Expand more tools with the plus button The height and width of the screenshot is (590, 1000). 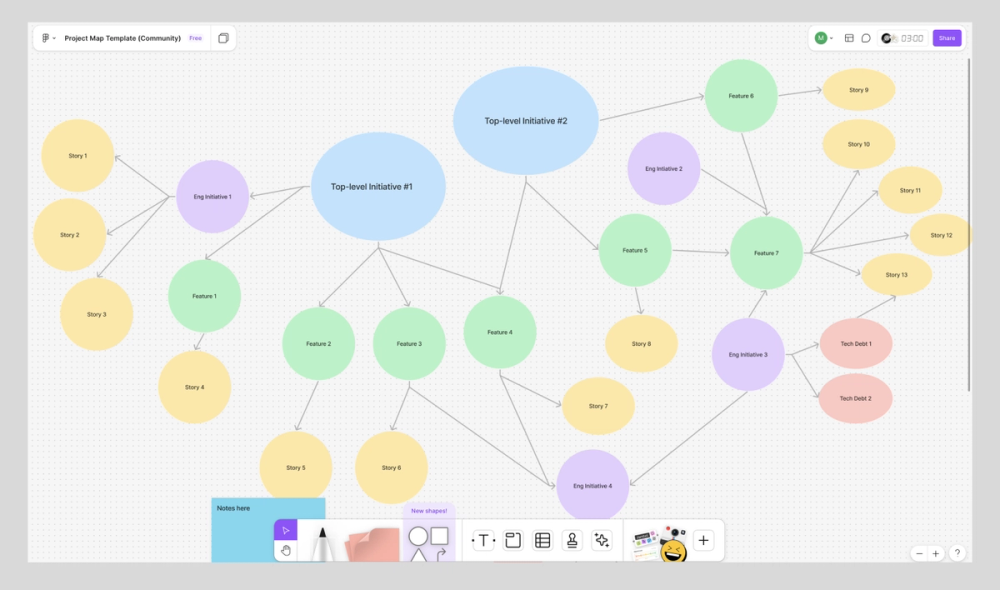coord(703,540)
